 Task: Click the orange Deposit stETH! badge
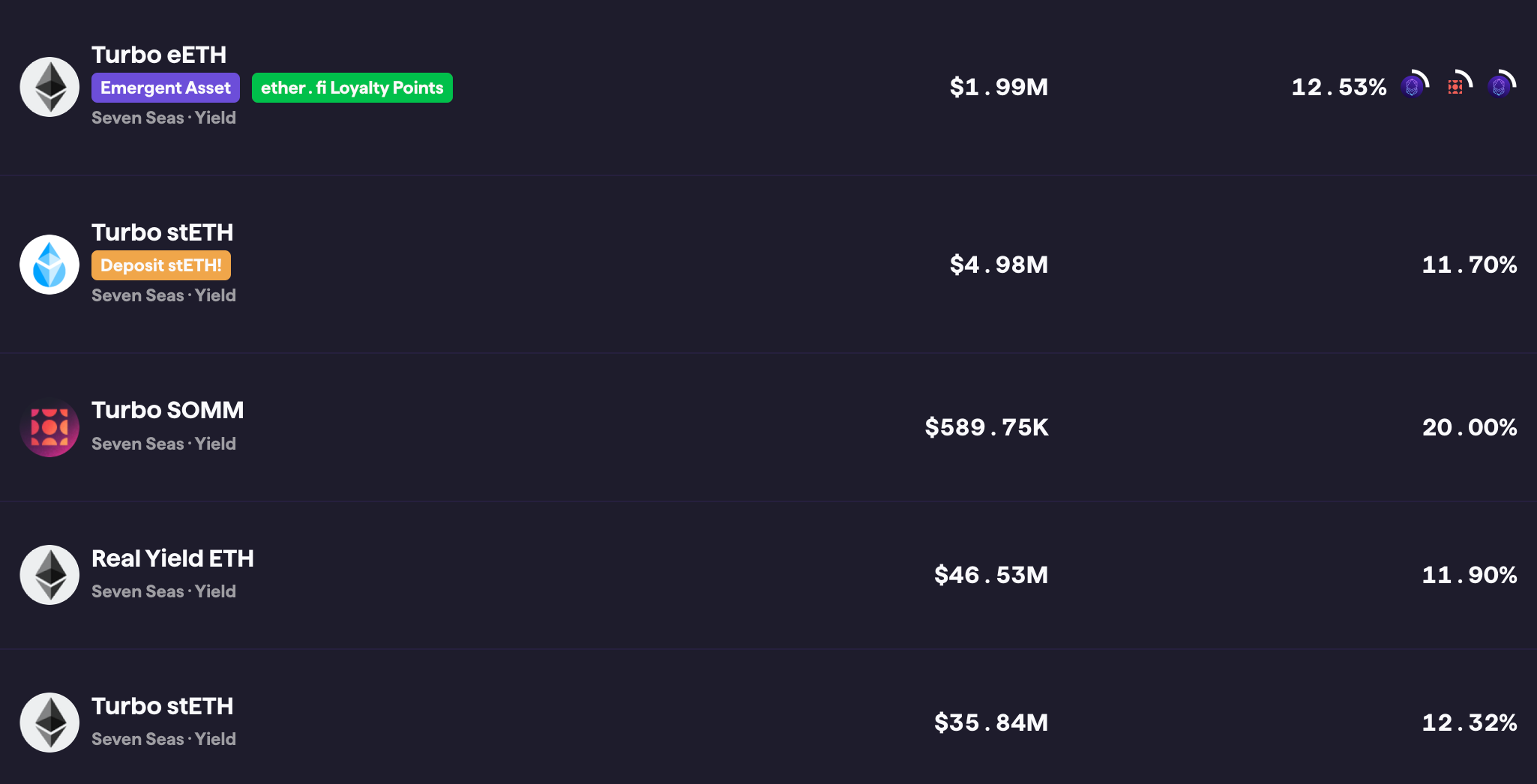point(161,265)
